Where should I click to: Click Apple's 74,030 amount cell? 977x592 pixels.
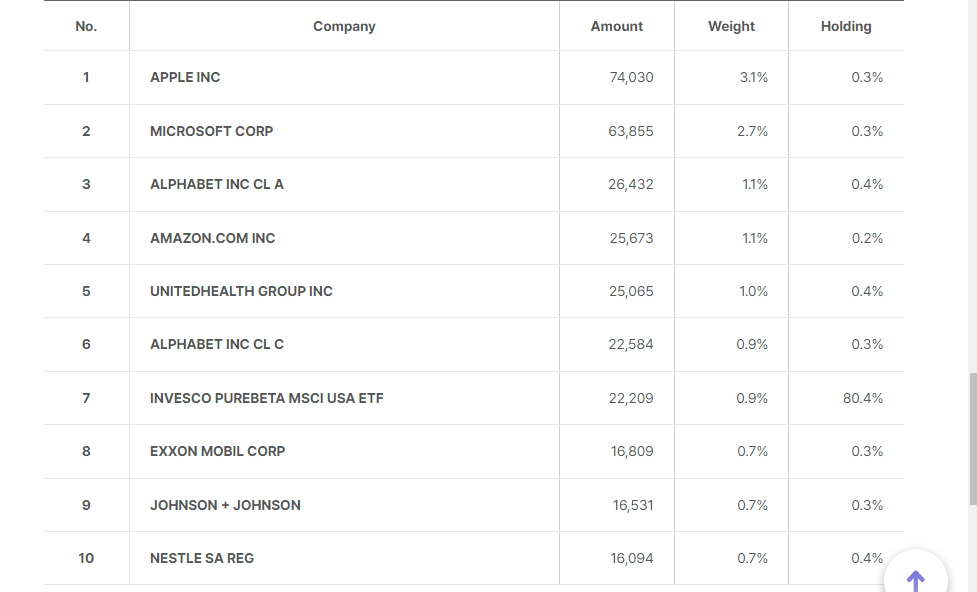point(630,78)
